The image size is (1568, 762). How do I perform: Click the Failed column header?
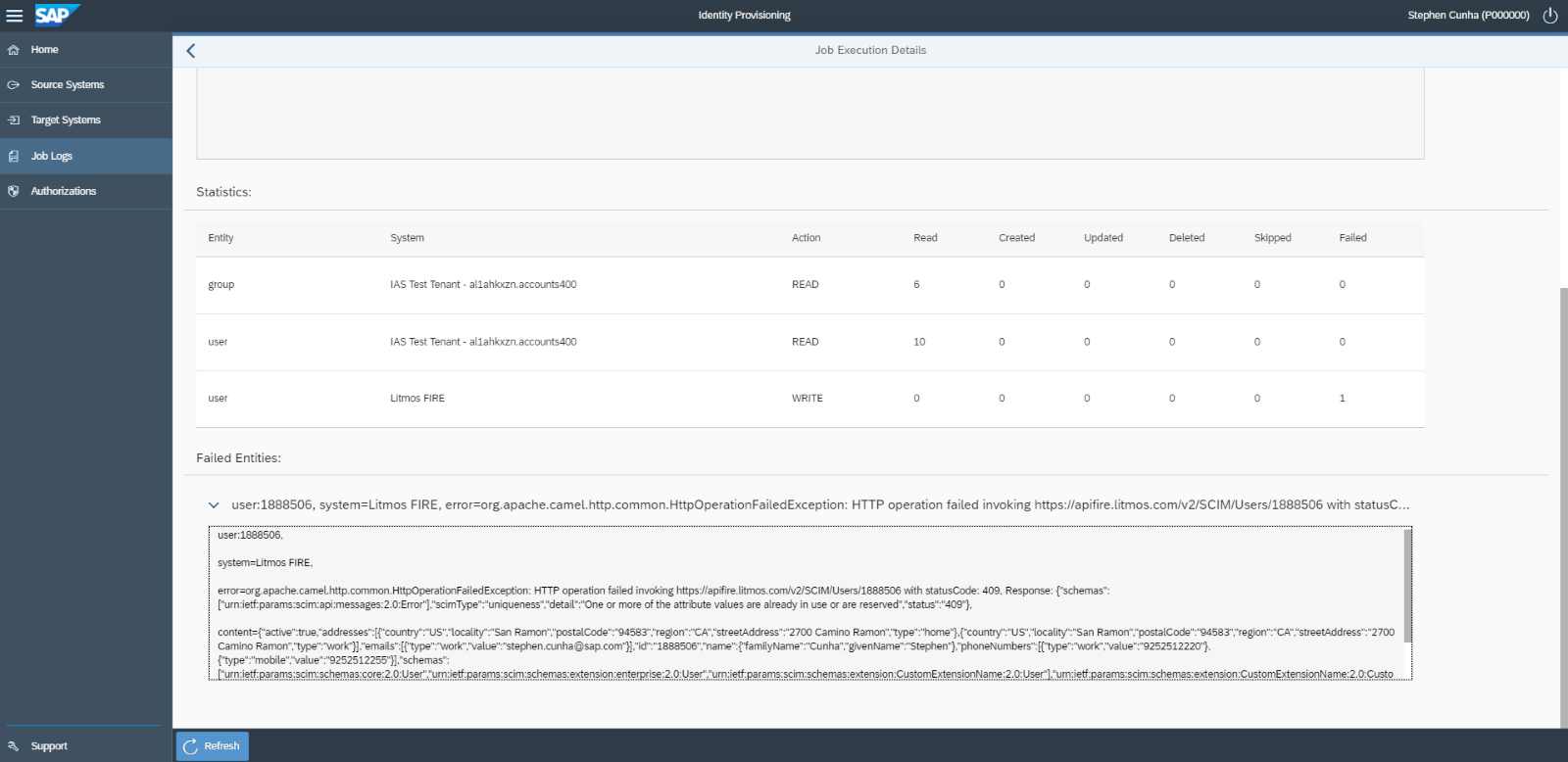[x=1353, y=238]
